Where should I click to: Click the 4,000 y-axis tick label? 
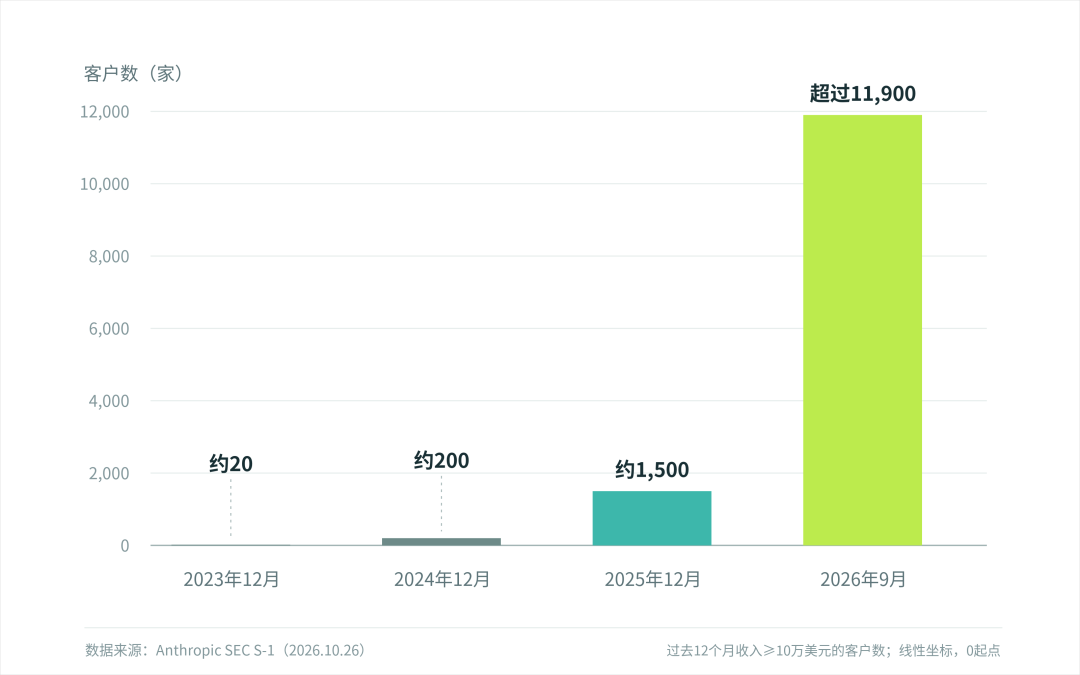[109, 401]
